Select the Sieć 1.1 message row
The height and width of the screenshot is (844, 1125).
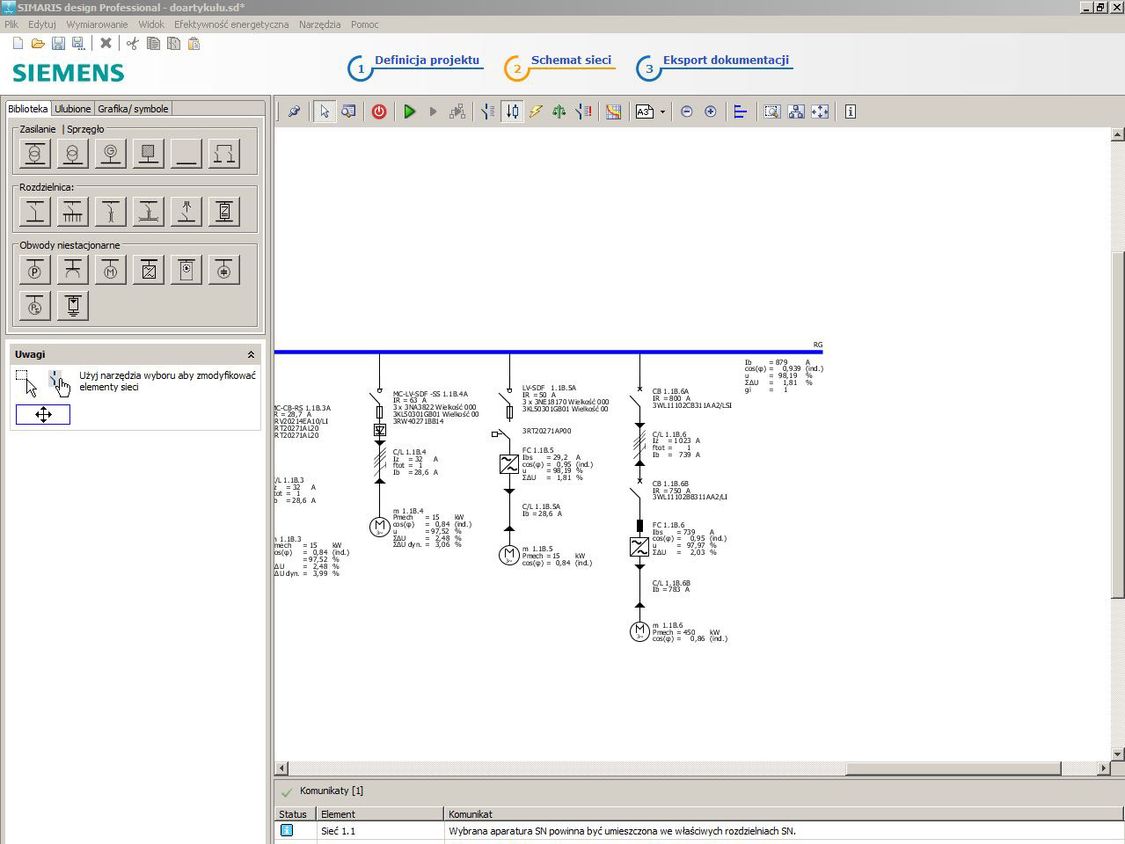tap(700, 831)
